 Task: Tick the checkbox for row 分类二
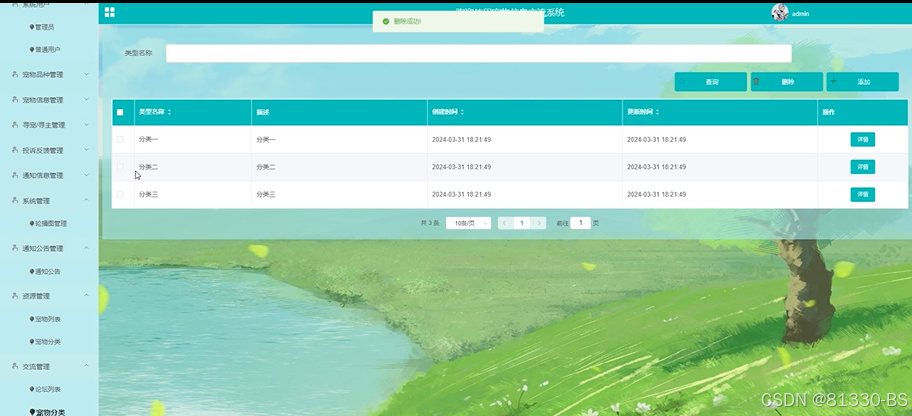pyautogui.click(x=120, y=167)
